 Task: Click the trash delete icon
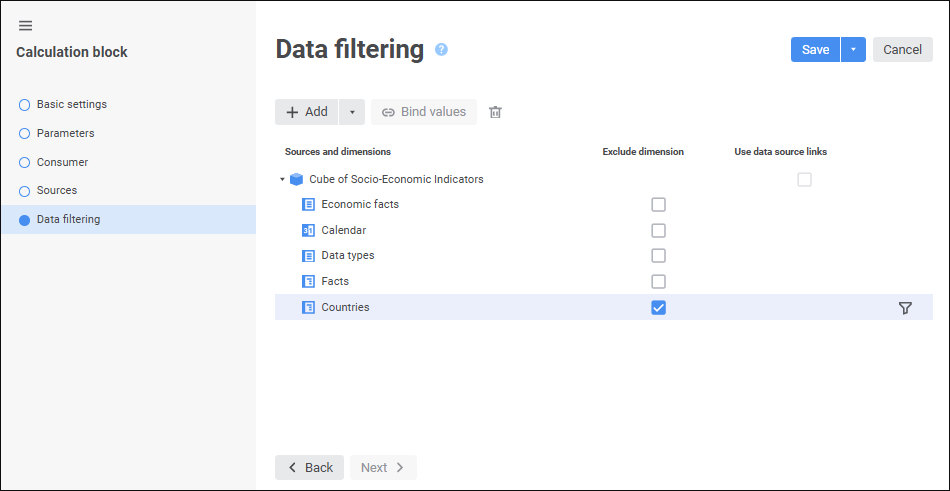[x=495, y=112]
